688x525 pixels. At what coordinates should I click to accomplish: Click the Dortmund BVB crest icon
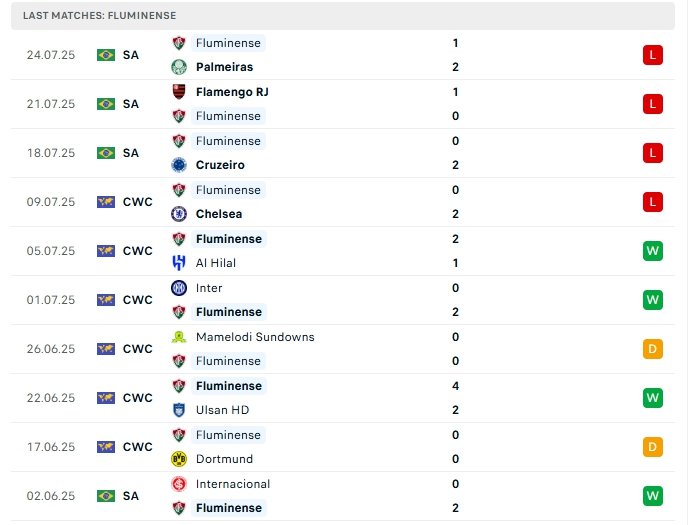179,459
